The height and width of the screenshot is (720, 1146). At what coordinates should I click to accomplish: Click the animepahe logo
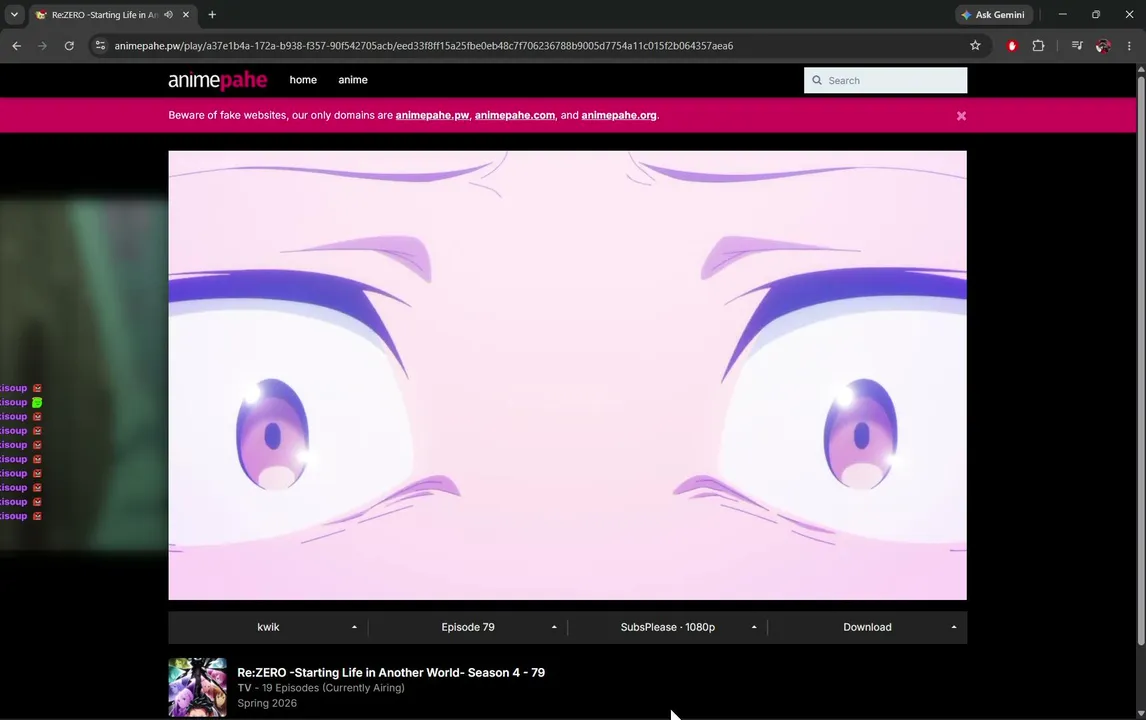(218, 80)
